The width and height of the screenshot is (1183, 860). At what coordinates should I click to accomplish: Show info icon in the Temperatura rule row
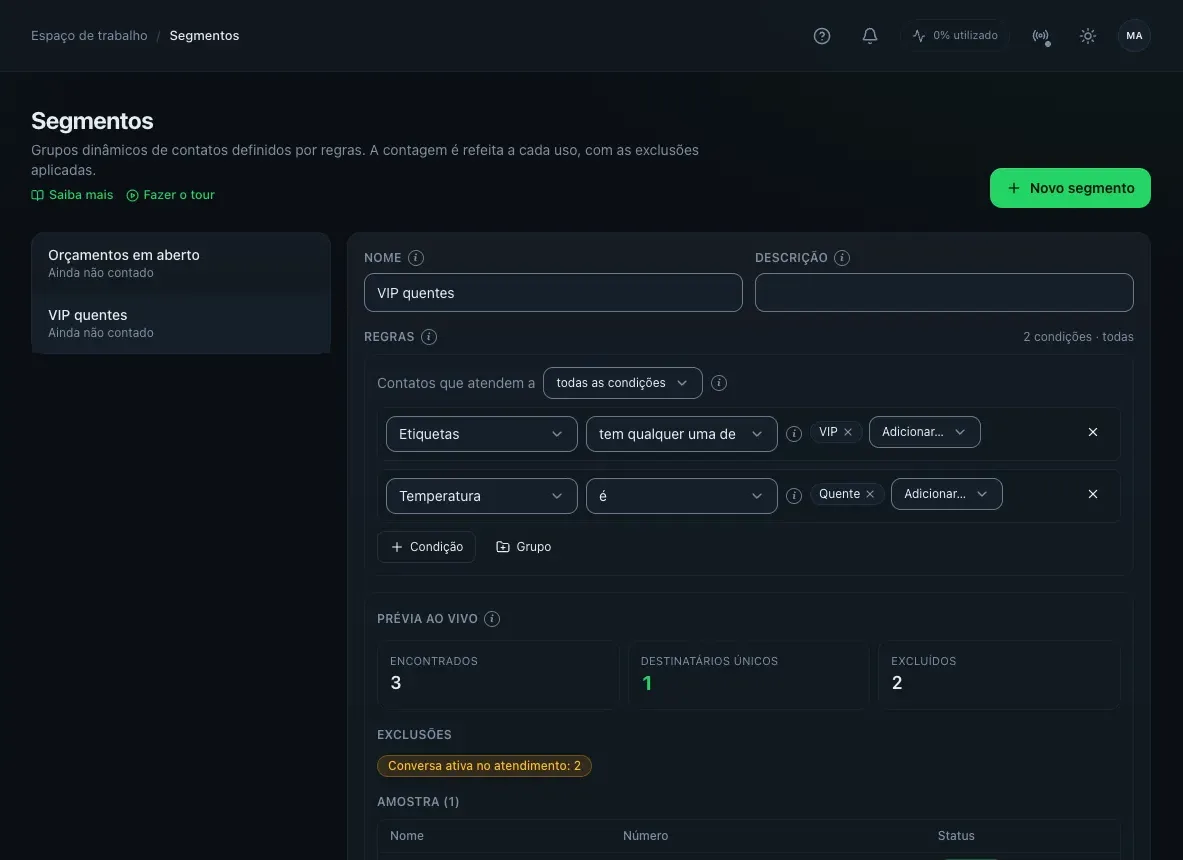(x=794, y=496)
